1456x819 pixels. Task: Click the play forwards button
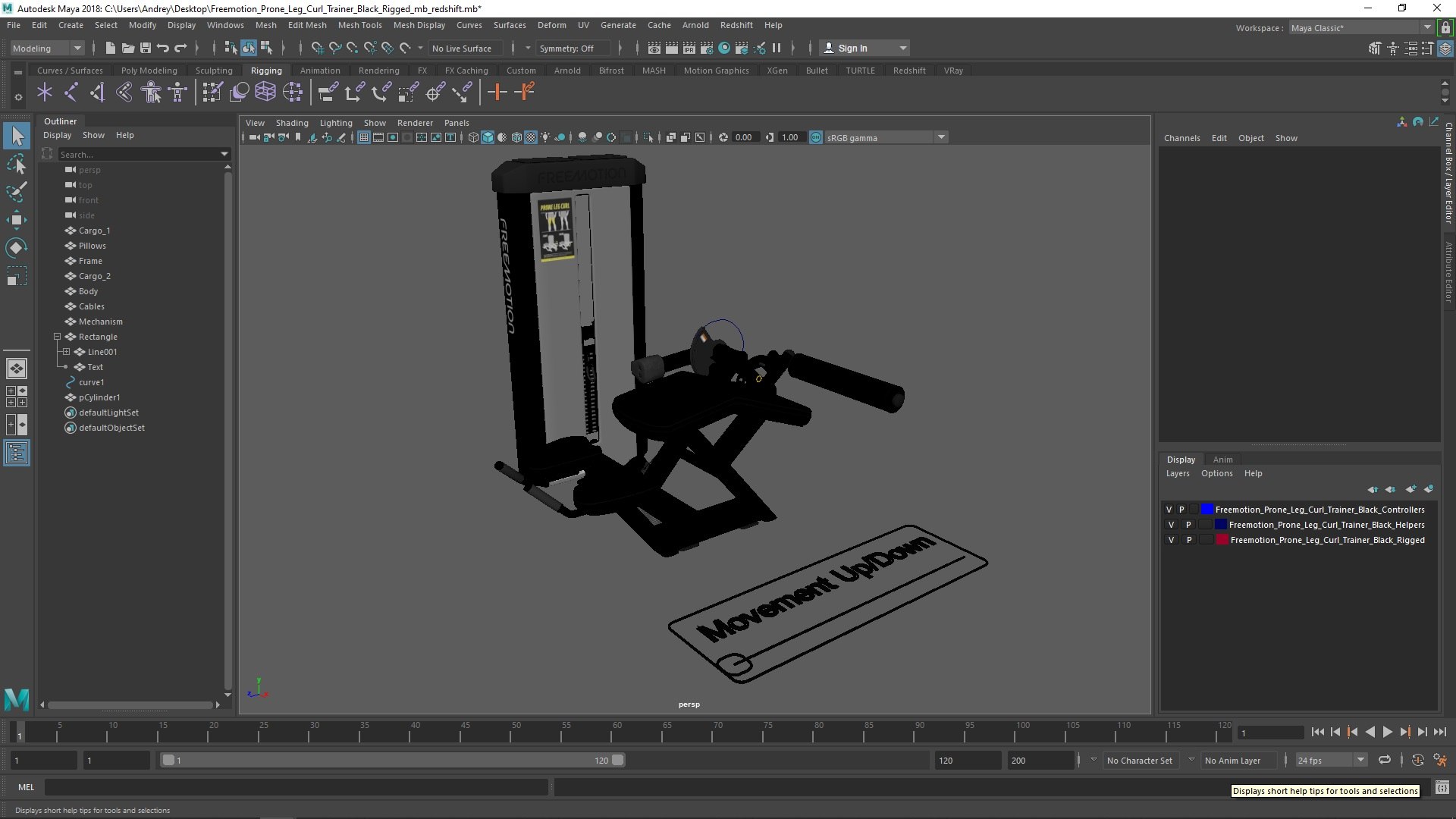[x=1387, y=732]
